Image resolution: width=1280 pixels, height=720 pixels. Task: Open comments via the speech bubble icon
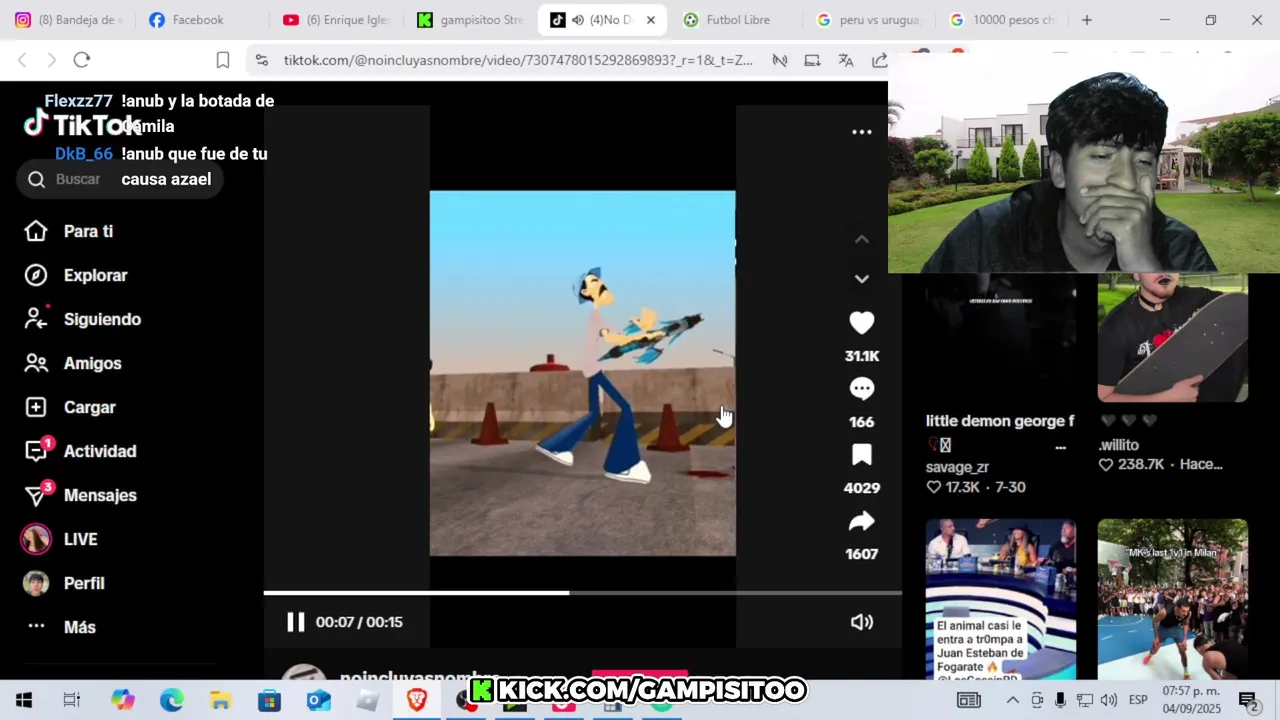point(861,388)
